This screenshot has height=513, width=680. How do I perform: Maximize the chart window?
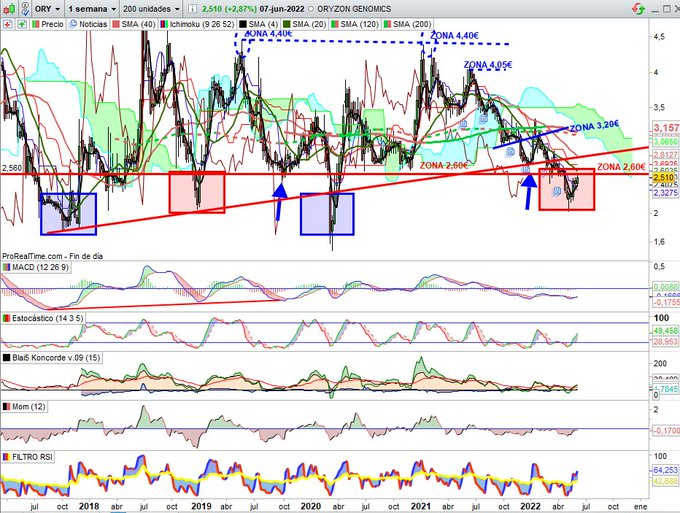[x=666, y=9]
